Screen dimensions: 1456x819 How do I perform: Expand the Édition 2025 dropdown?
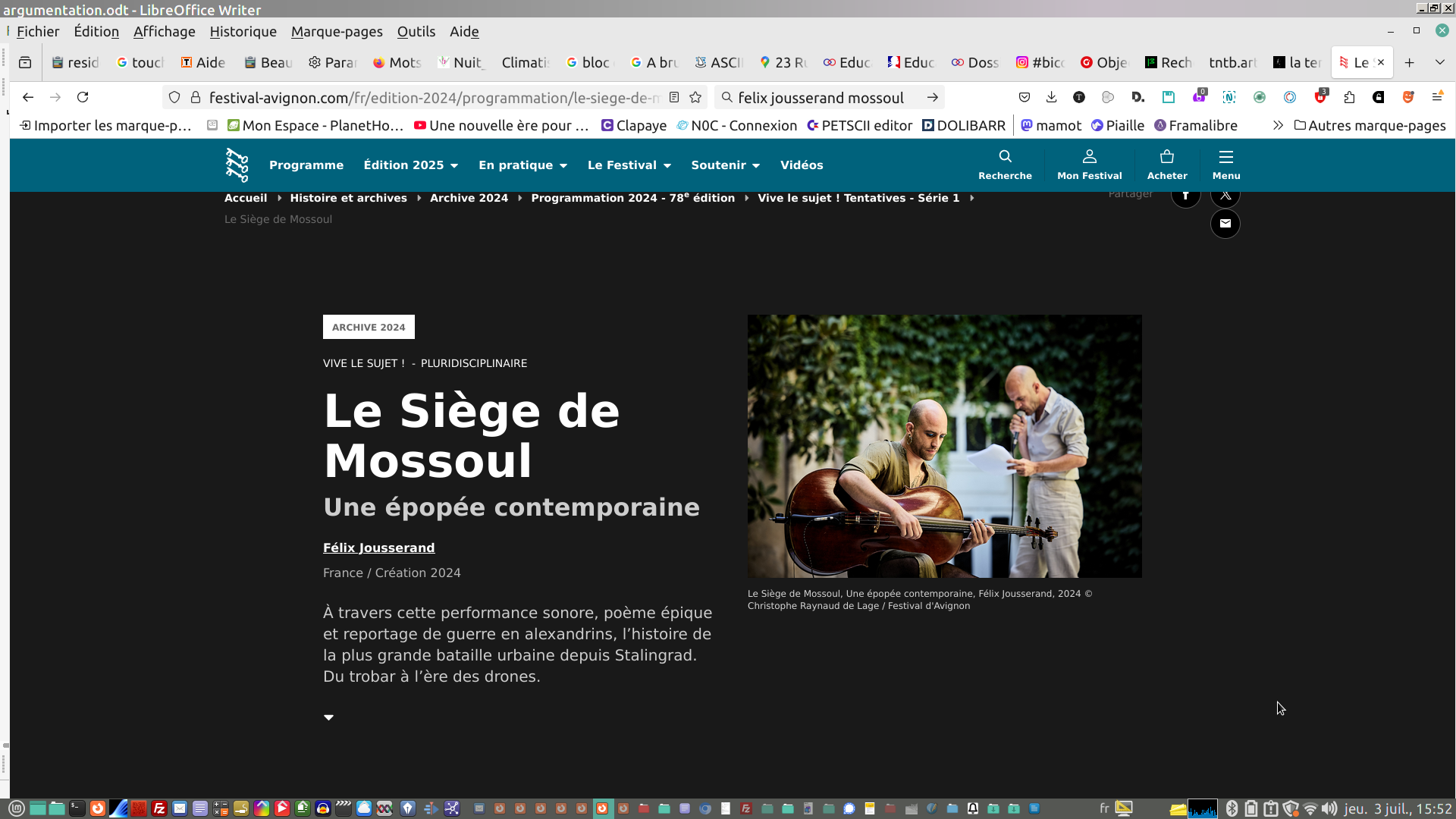pos(410,165)
